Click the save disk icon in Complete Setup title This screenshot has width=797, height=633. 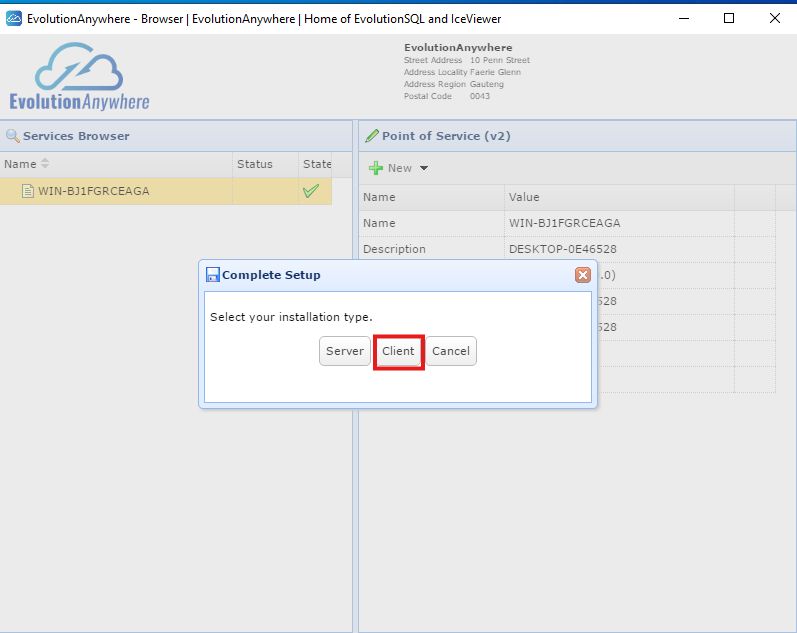pos(212,275)
